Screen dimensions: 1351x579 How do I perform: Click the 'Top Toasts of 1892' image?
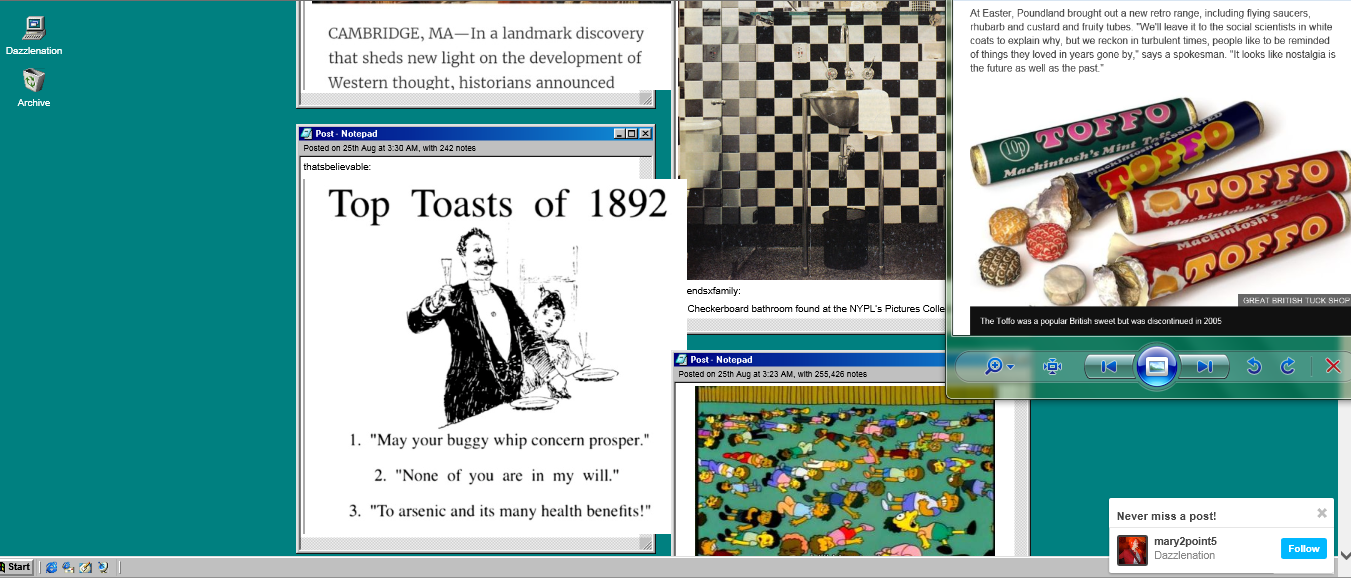[x=497, y=357]
